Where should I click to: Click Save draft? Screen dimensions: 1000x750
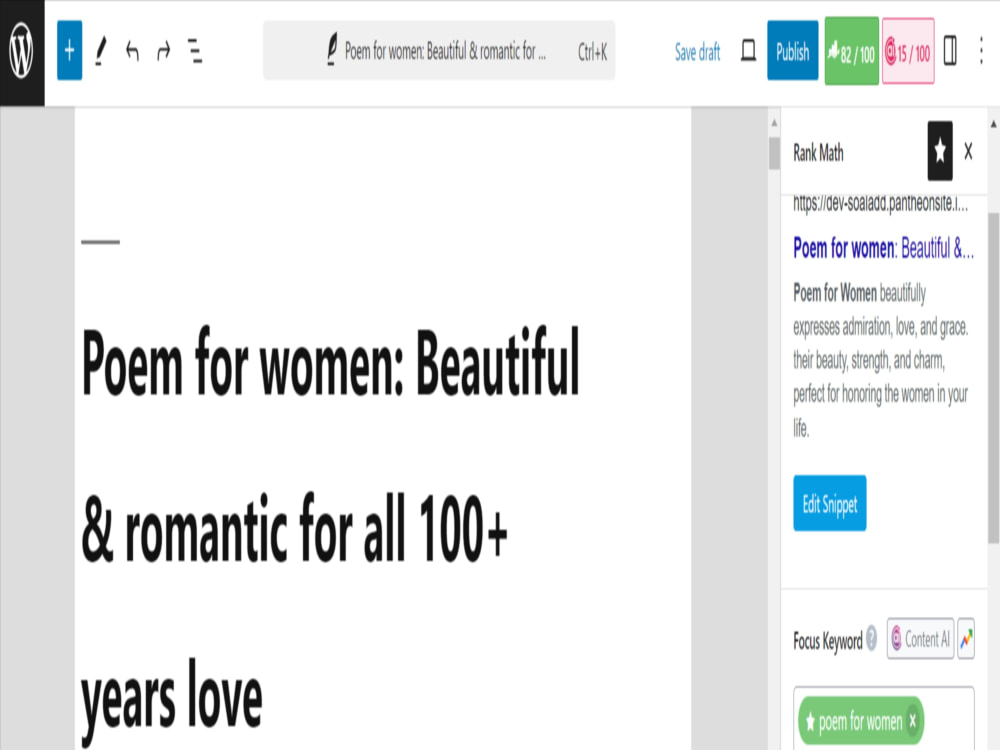click(x=697, y=52)
